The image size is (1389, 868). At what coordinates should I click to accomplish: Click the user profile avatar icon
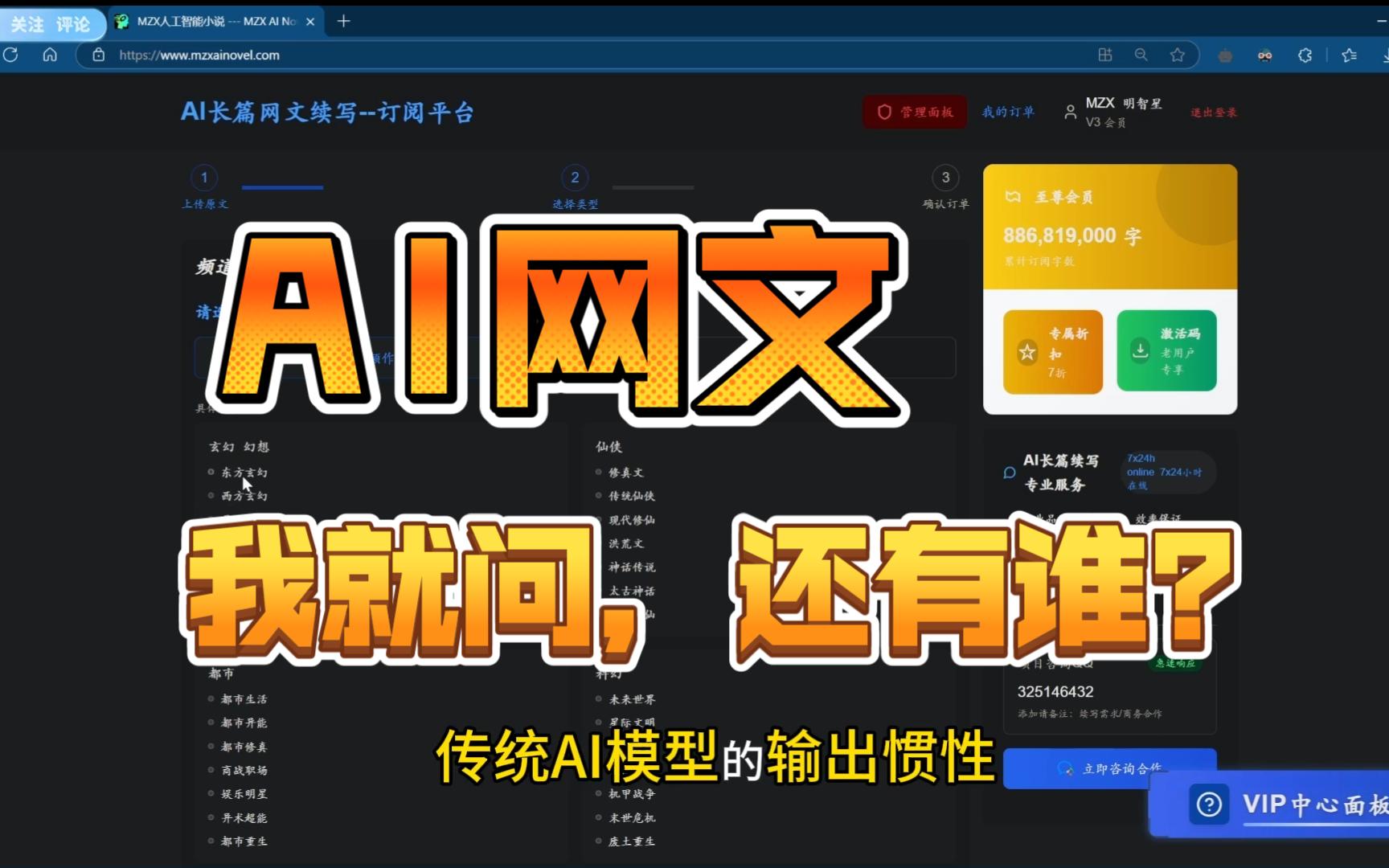click(x=1070, y=113)
